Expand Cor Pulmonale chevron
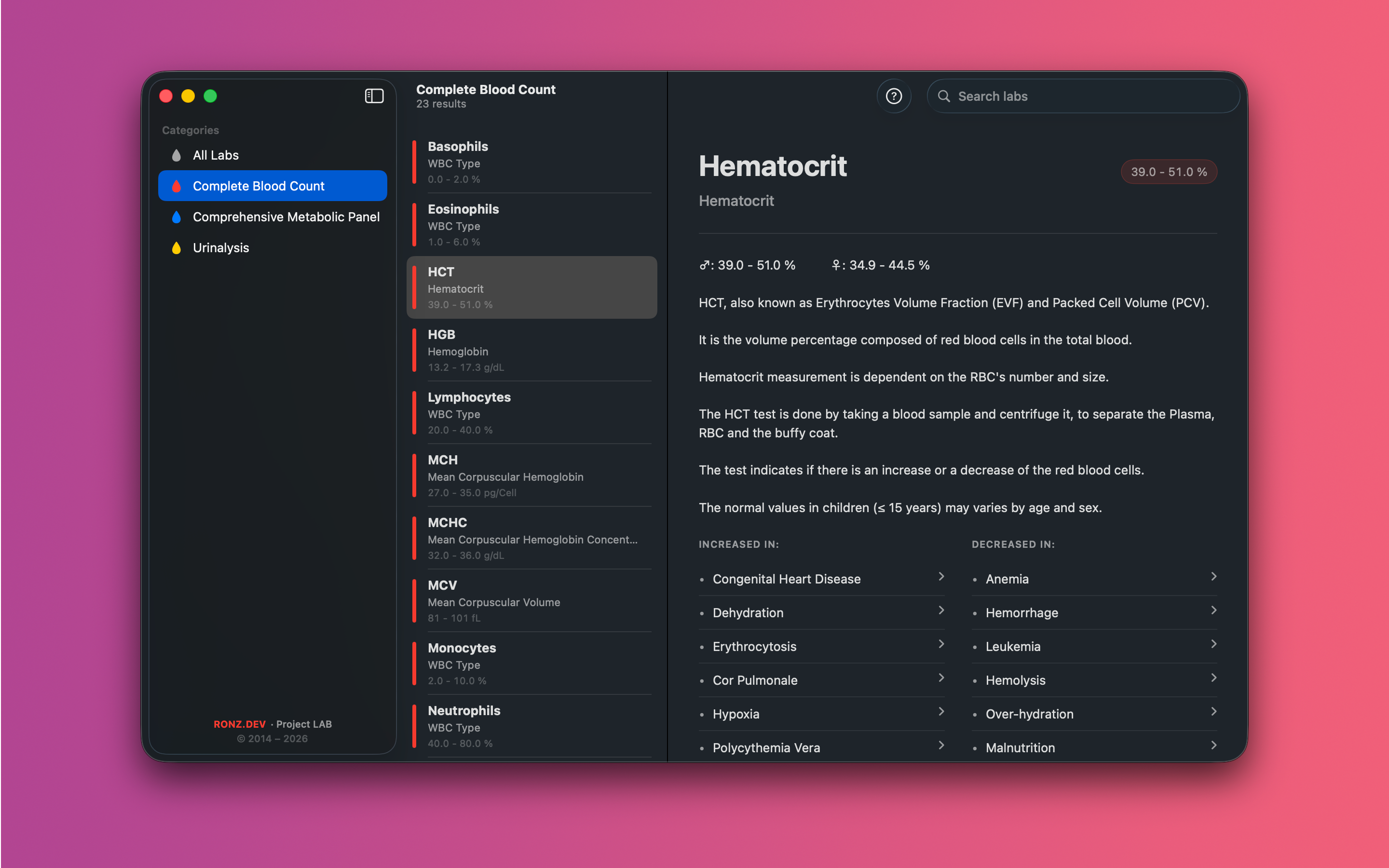 point(941,678)
